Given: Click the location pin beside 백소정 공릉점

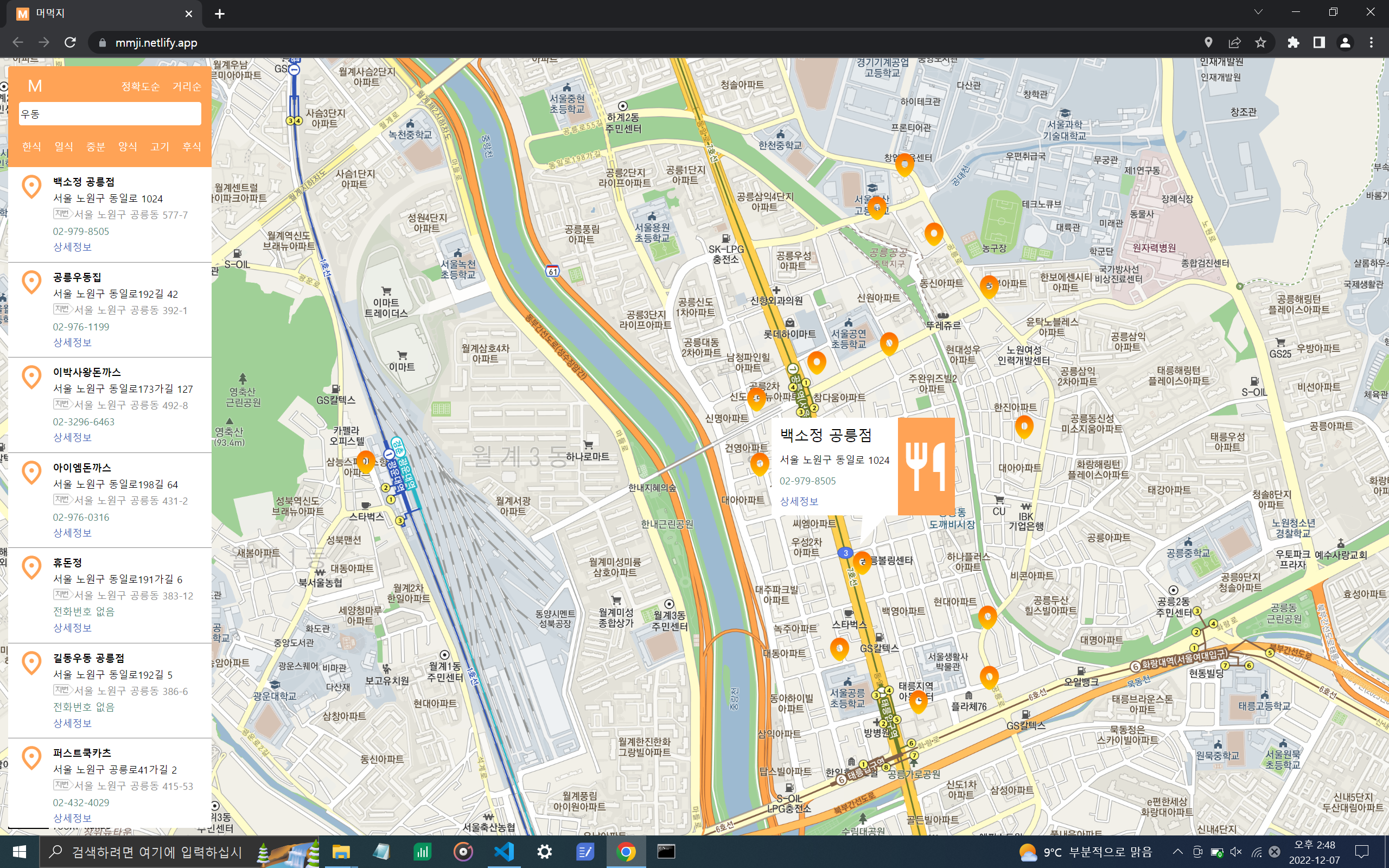Looking at the screenshot, I should [31, 187].
